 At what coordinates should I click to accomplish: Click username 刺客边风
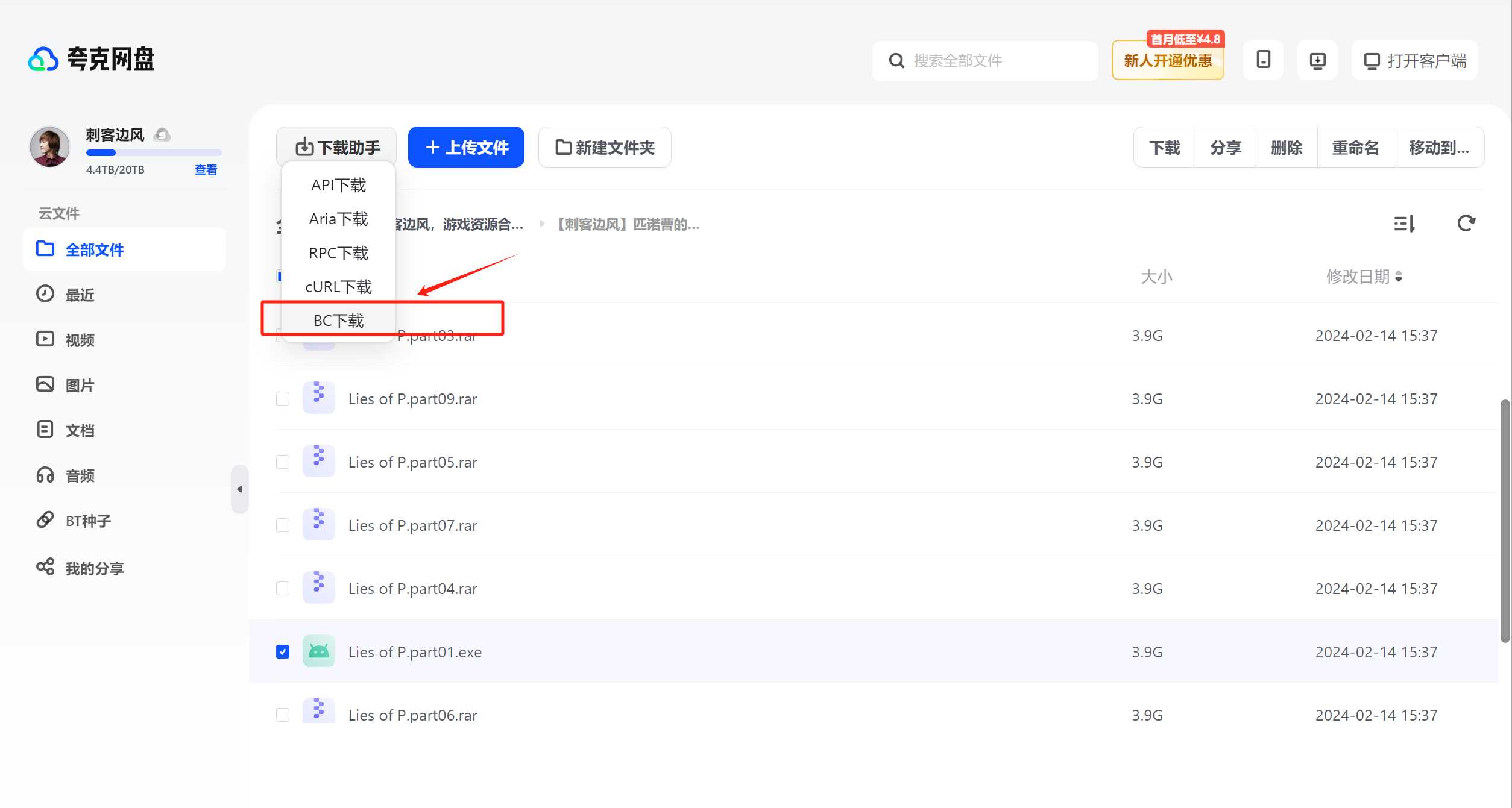115,135
